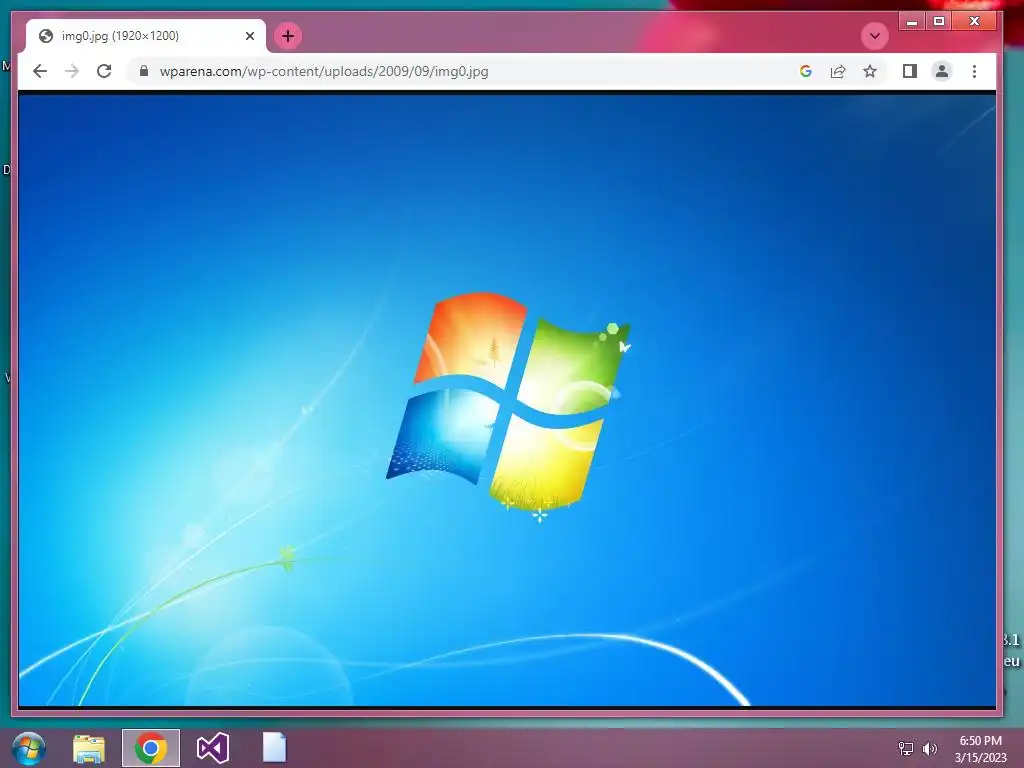The image size is (1024, 768).
Task: Expand the tab search dropdown arrow
Action: (874, 36)
